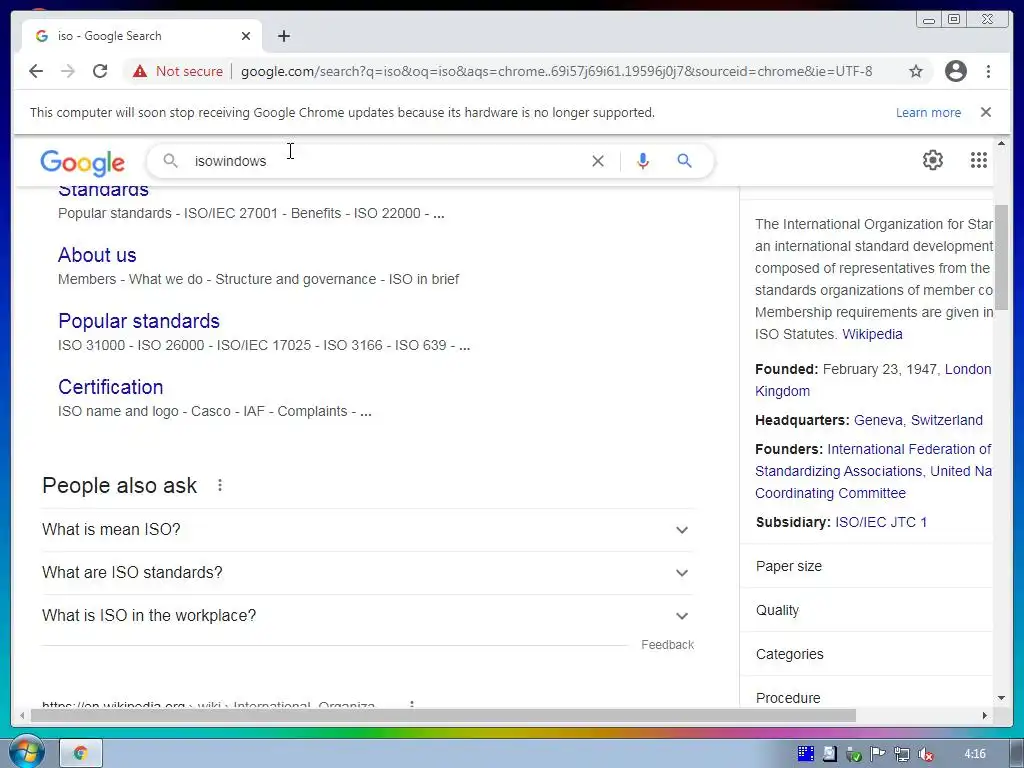1024x768 pixels.
Task: Expand 'What is ISO in the workplace?'
Action: click(366, 616)
